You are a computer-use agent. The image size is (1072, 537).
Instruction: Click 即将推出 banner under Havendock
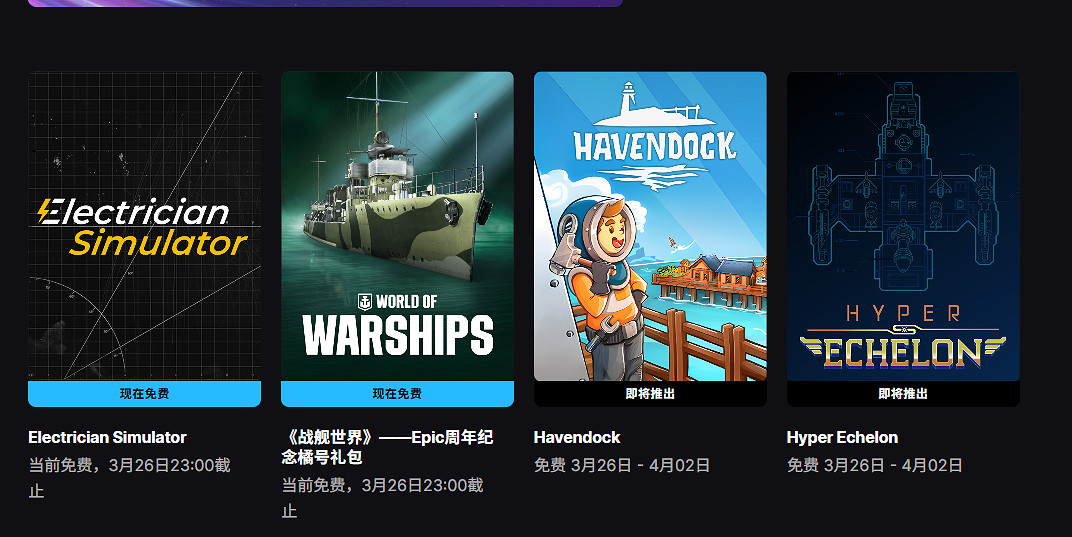(x=650, y=394)
